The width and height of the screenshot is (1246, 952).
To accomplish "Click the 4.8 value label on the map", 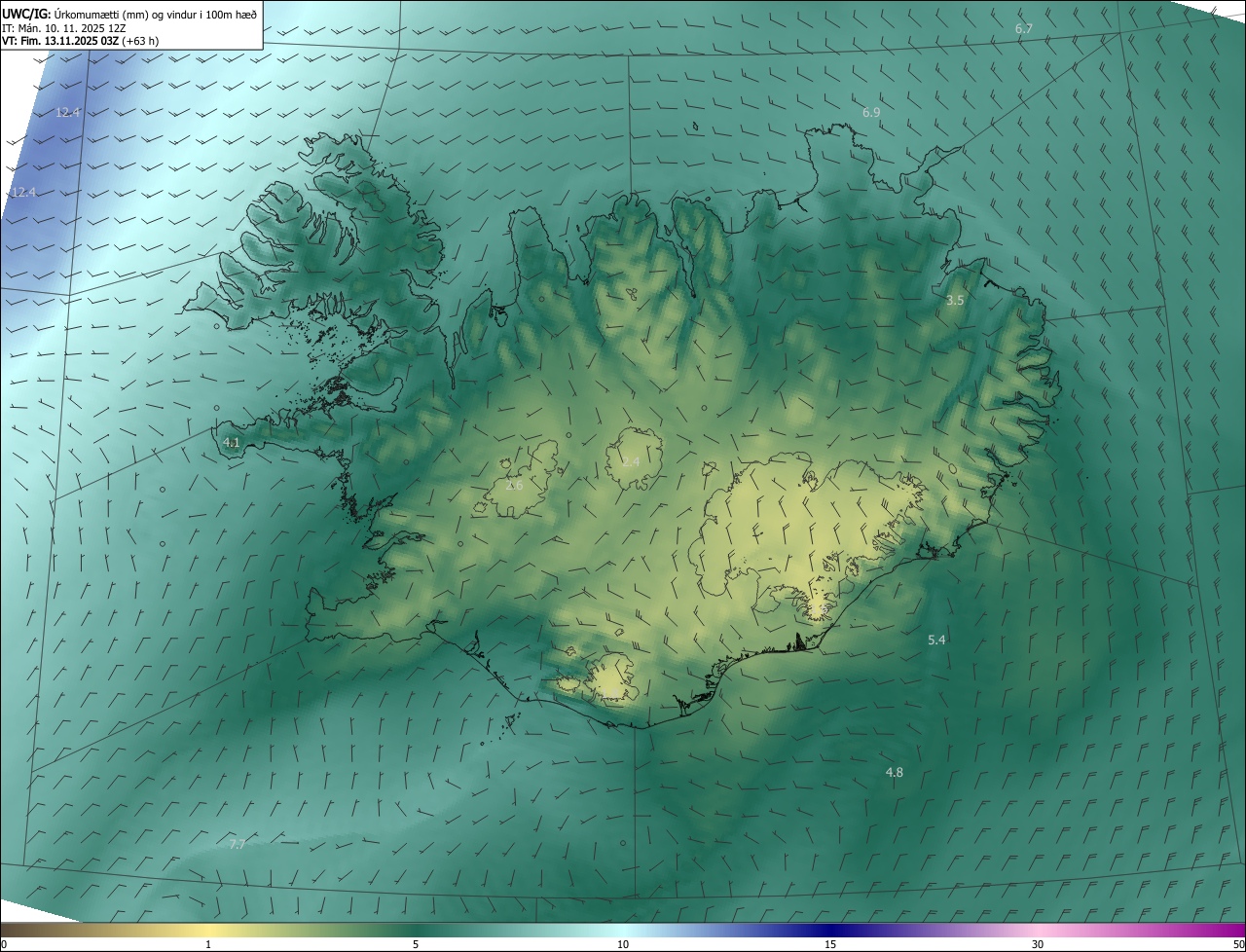I will 894,773.
